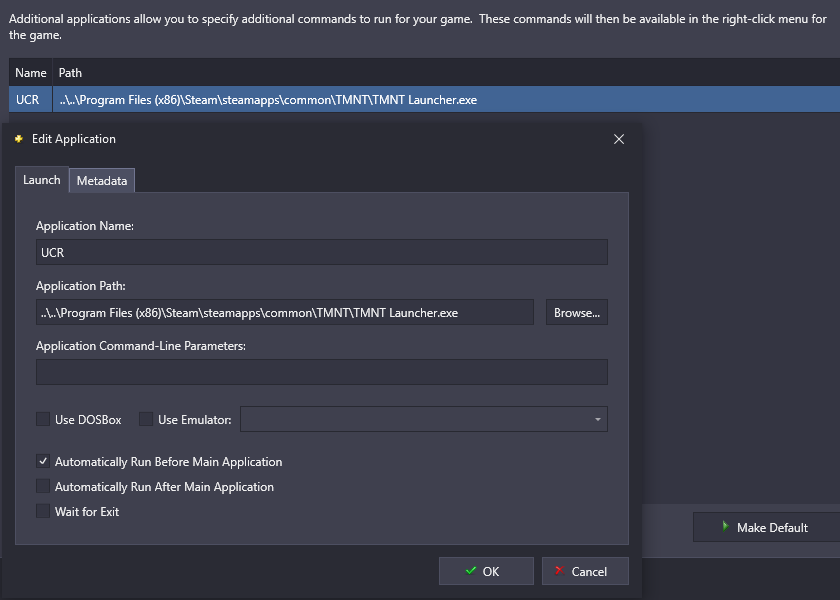Select the Launch tab
The image size is (840, 600).
(42, 179)
